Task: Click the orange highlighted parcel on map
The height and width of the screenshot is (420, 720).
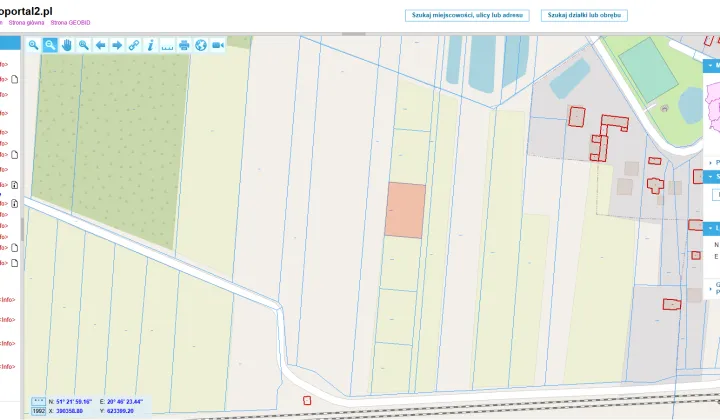Action: [x=405, y=210]
